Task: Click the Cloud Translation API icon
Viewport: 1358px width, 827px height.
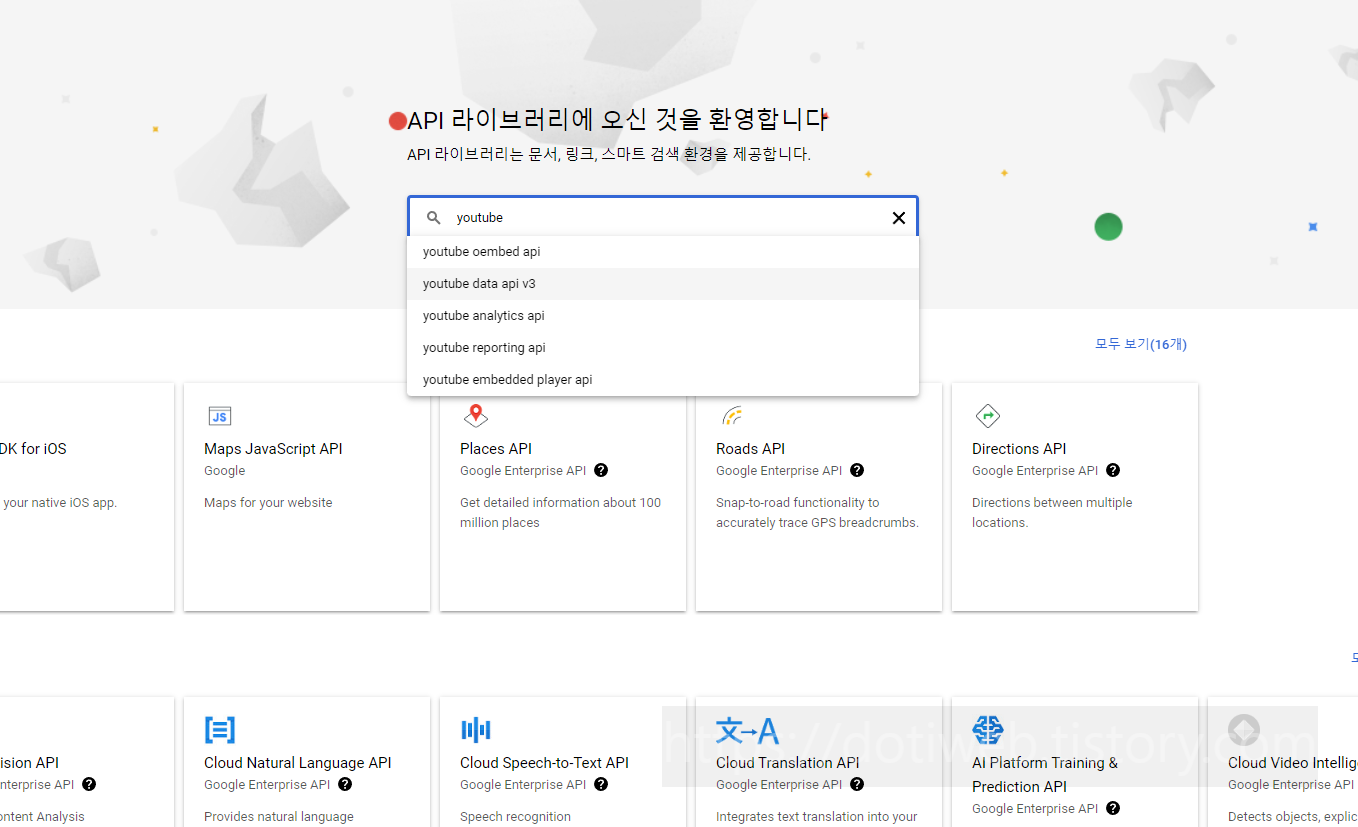Action: 746,731
